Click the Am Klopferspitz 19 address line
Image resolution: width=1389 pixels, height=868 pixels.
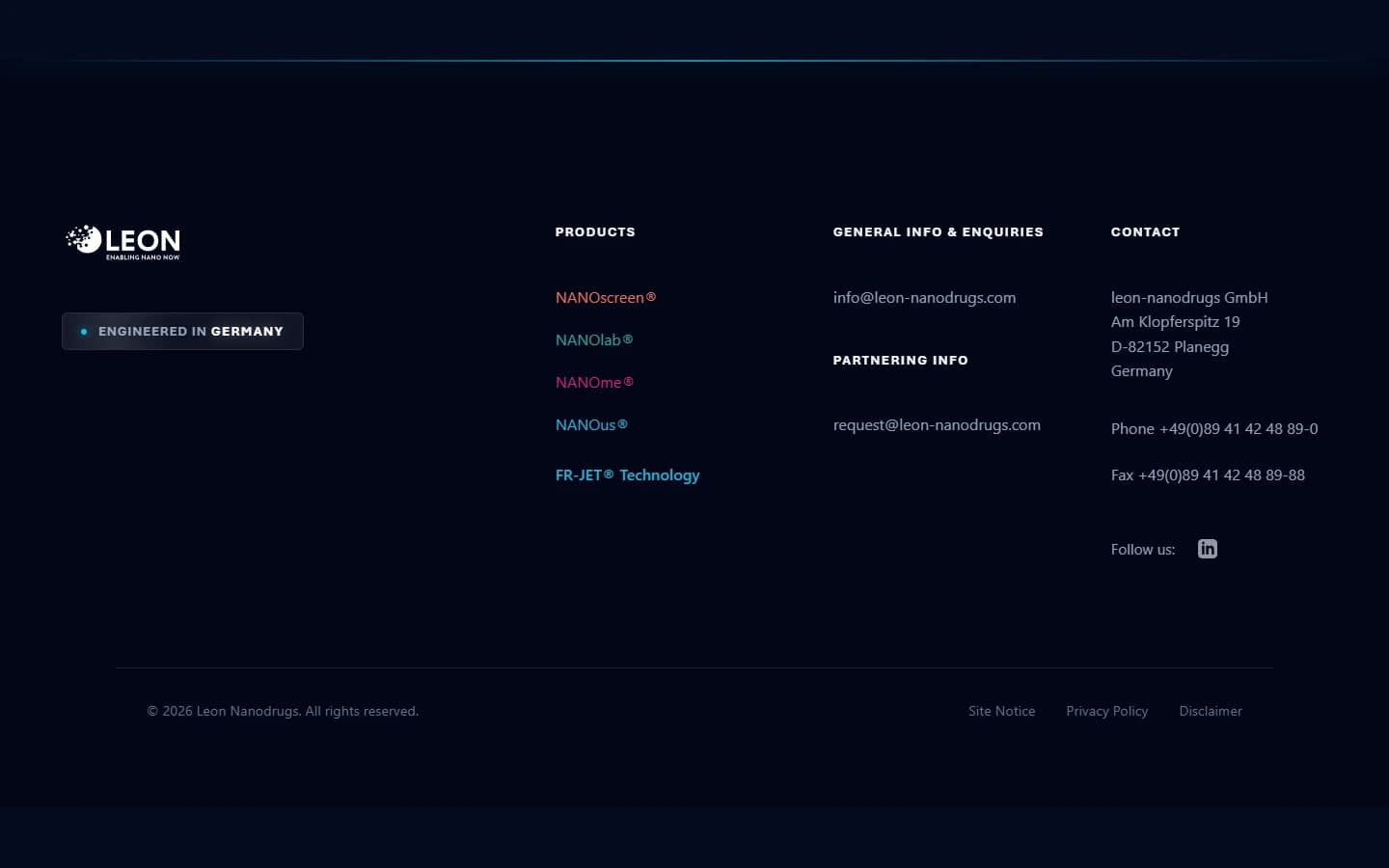click(1175, 321)
